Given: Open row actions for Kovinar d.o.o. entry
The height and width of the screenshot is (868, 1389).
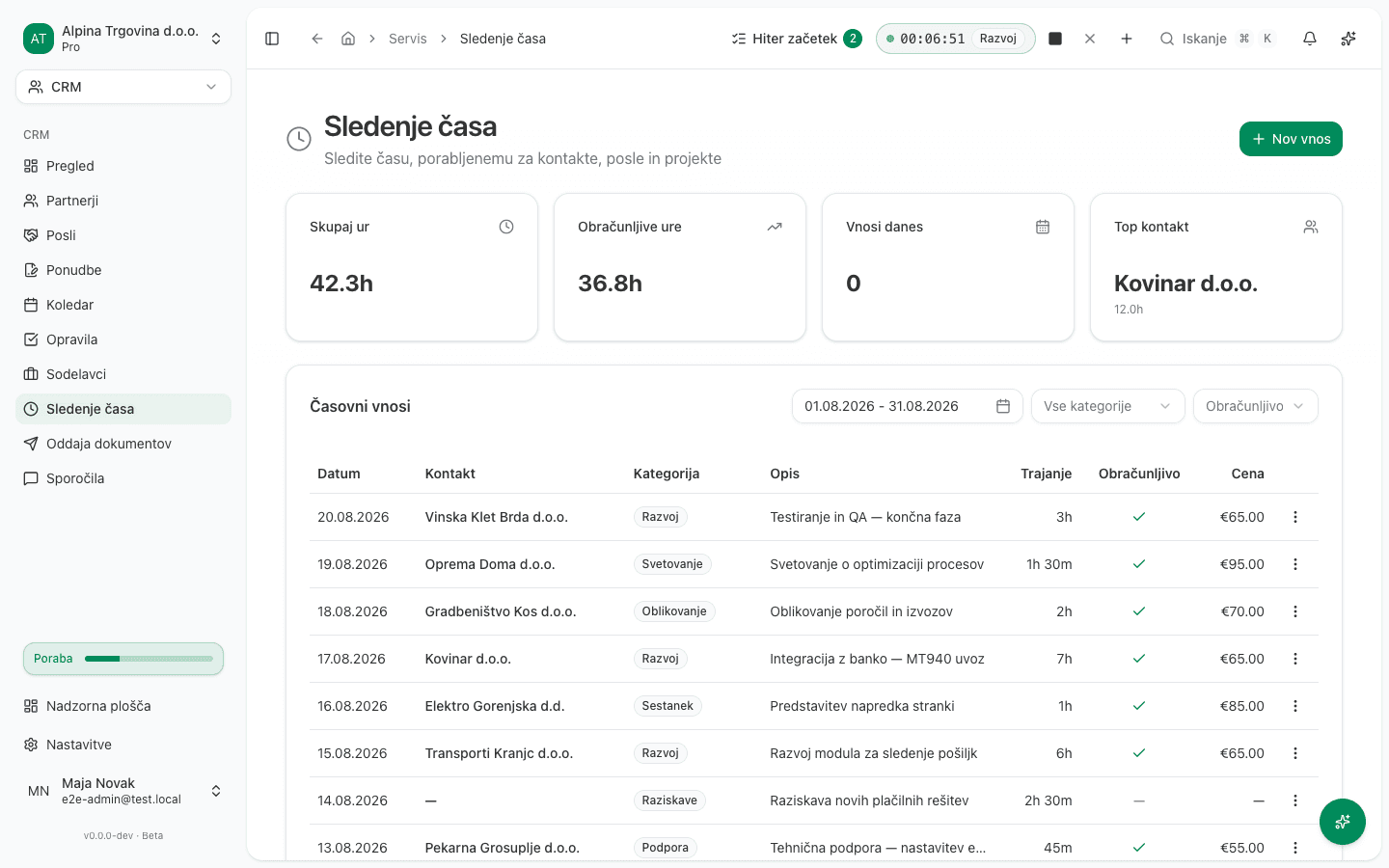Looking at the screenshot, I should (x=1295, y=659).
